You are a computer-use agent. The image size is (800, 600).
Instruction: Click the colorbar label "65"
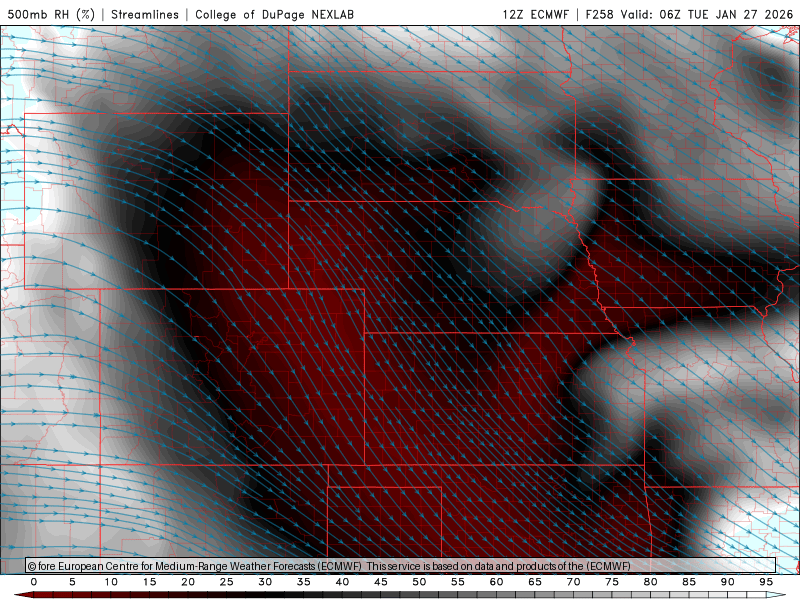pyautogui.click(x=535, y=582)
